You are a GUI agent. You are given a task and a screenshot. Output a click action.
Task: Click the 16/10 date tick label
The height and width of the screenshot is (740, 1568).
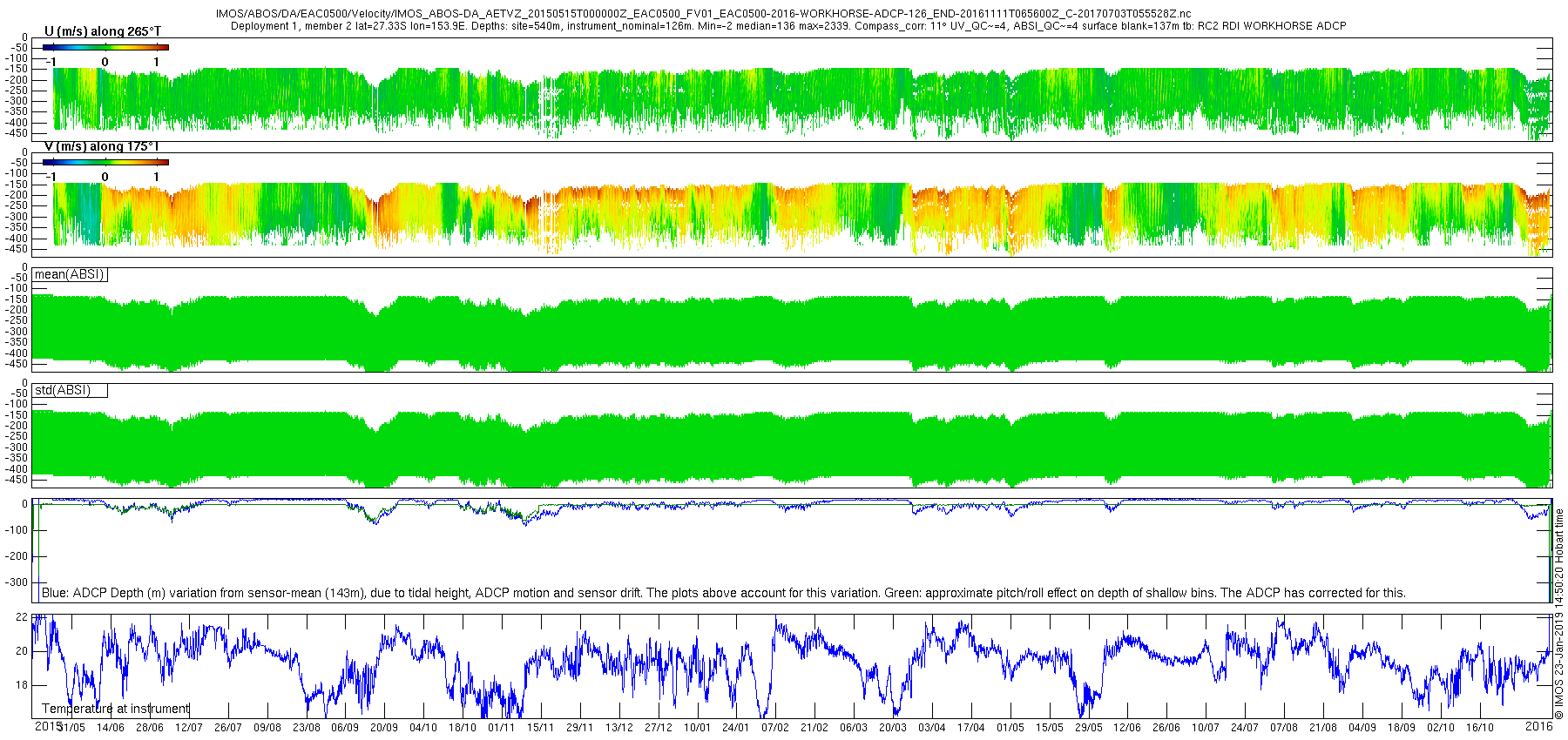click(1479, 728)
